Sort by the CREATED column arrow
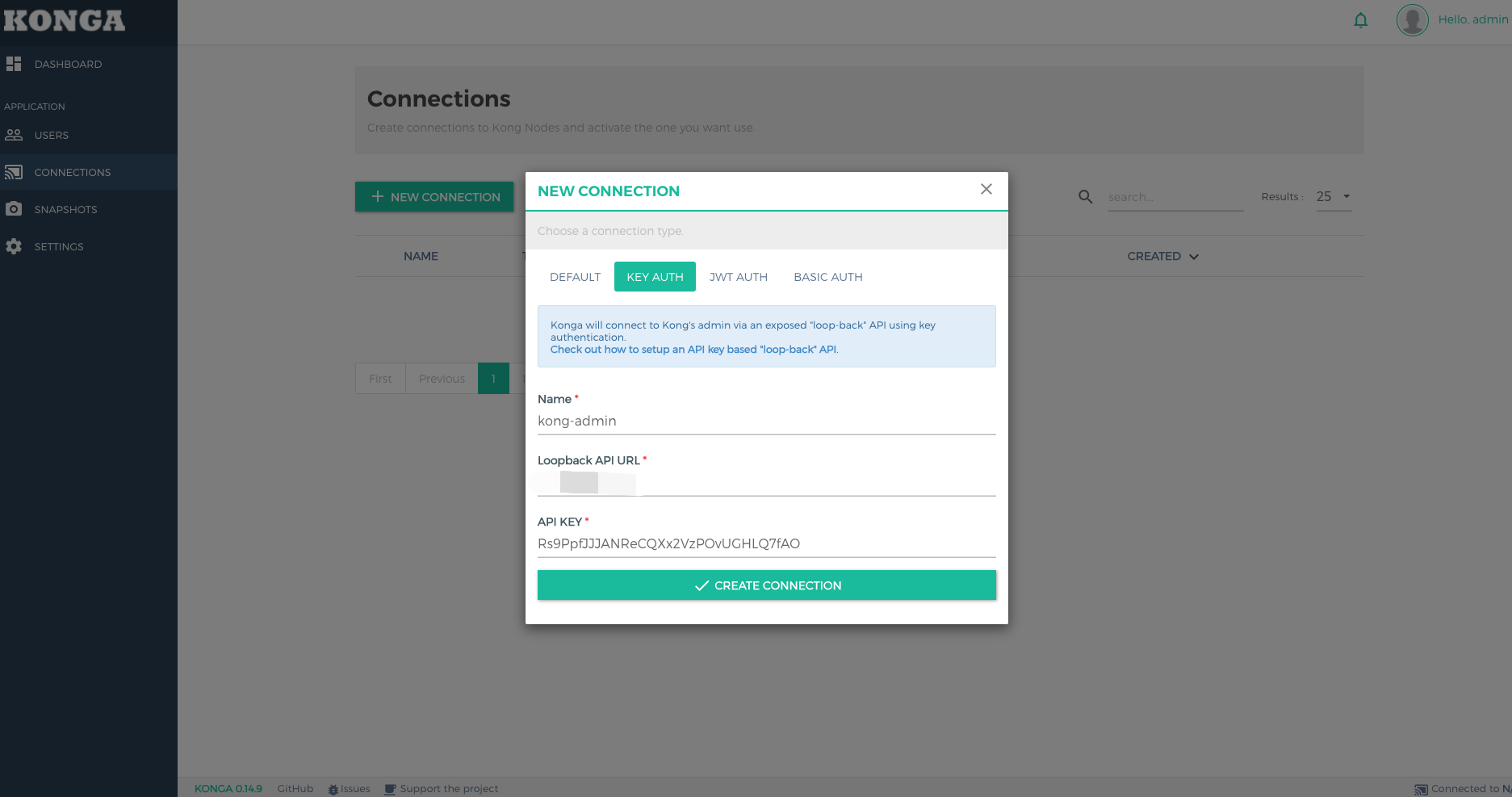Viewport: 1512px width, 797px height. pyautogui.click(x=1194, y=257)
